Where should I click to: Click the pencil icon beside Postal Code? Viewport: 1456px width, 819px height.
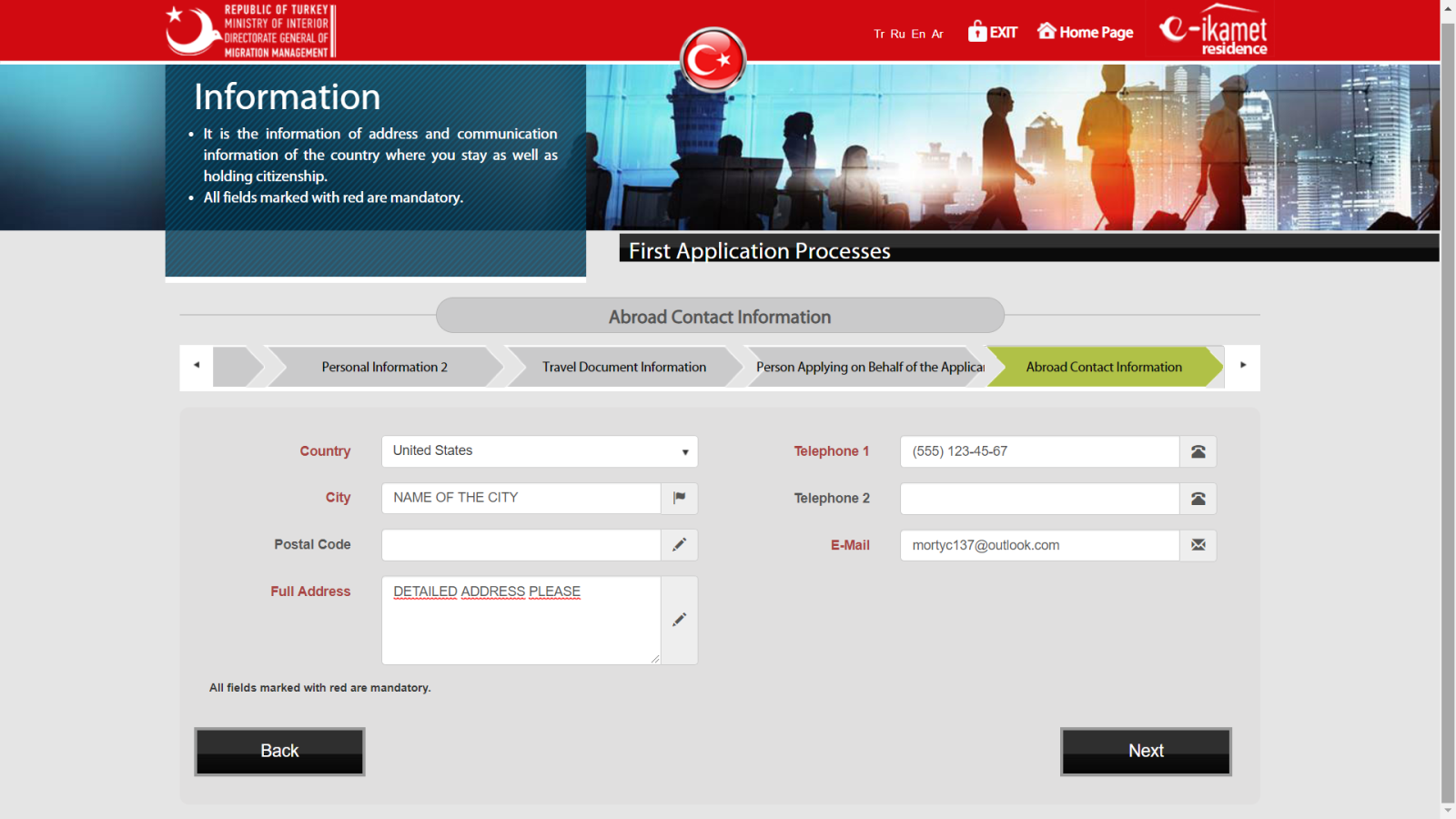pyautogui.click(x=679, y=544)
